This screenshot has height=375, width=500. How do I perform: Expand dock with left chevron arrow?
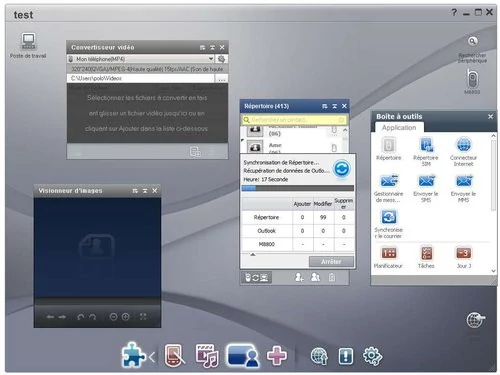pyautogui.click(x=152, y=357)
